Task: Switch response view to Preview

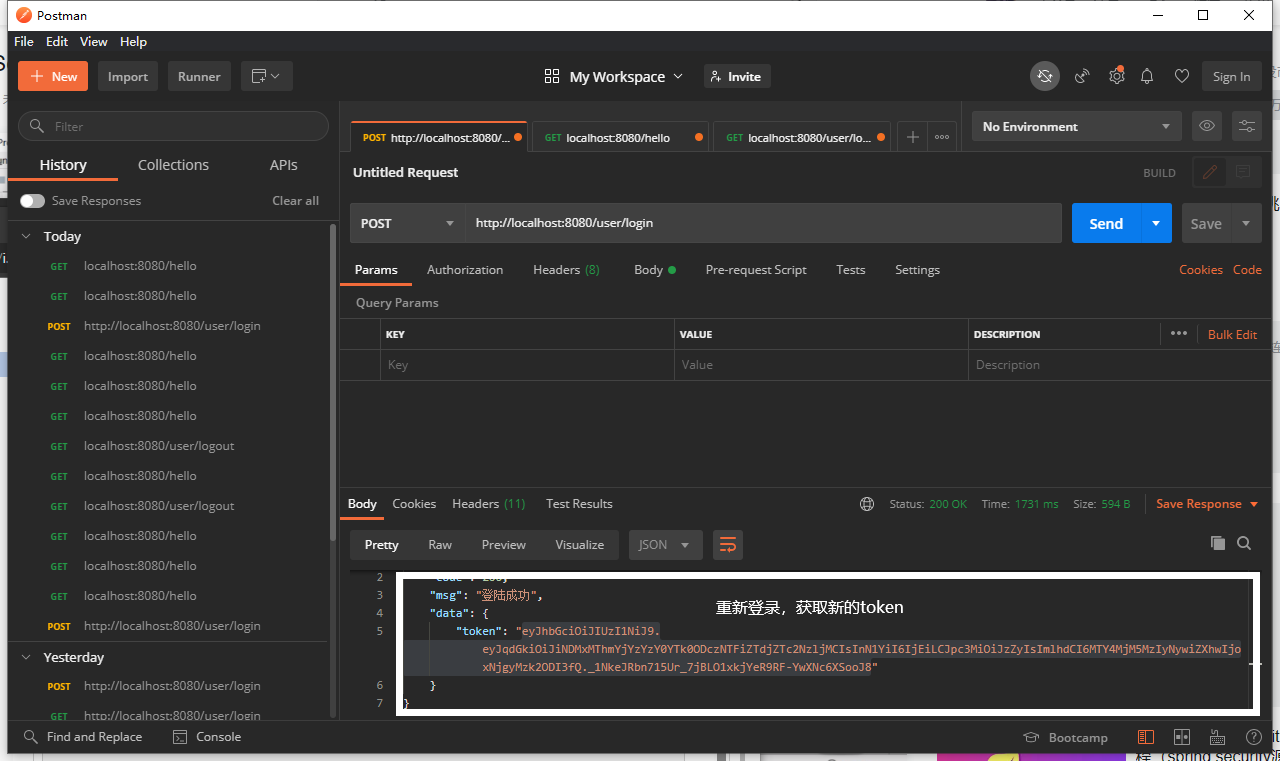Action: point(504,545)
